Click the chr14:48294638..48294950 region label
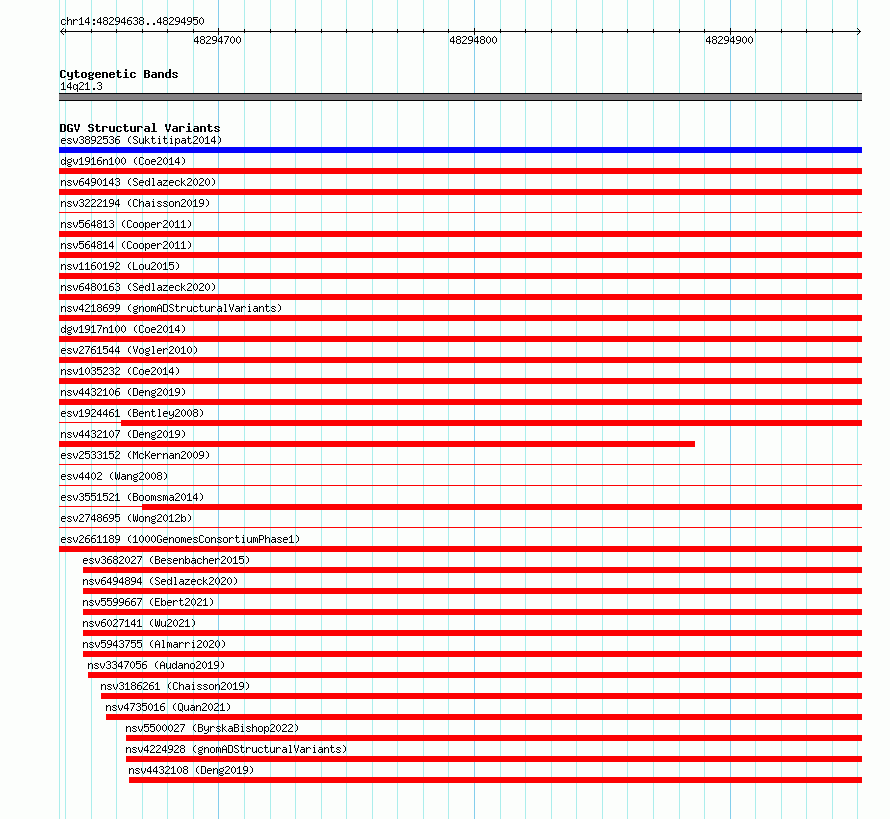The height and width of the screenshot is (819, 890). [132, 21]
